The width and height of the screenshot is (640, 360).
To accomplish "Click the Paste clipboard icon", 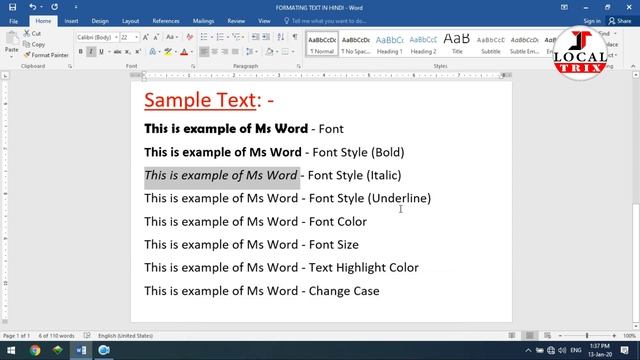I will [x=12, y=39].
